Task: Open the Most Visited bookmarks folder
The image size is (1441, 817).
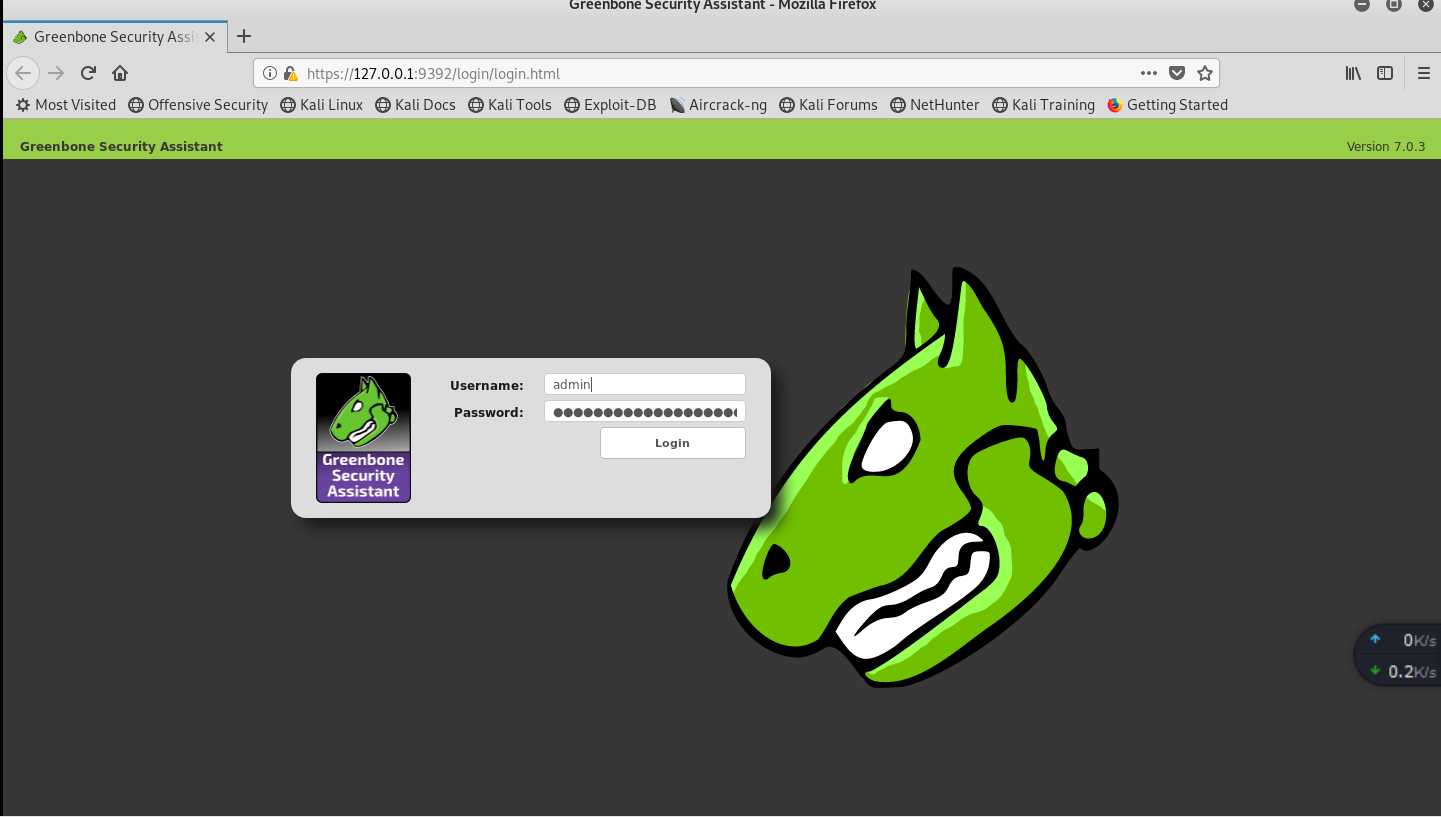Action: (66, 105)
